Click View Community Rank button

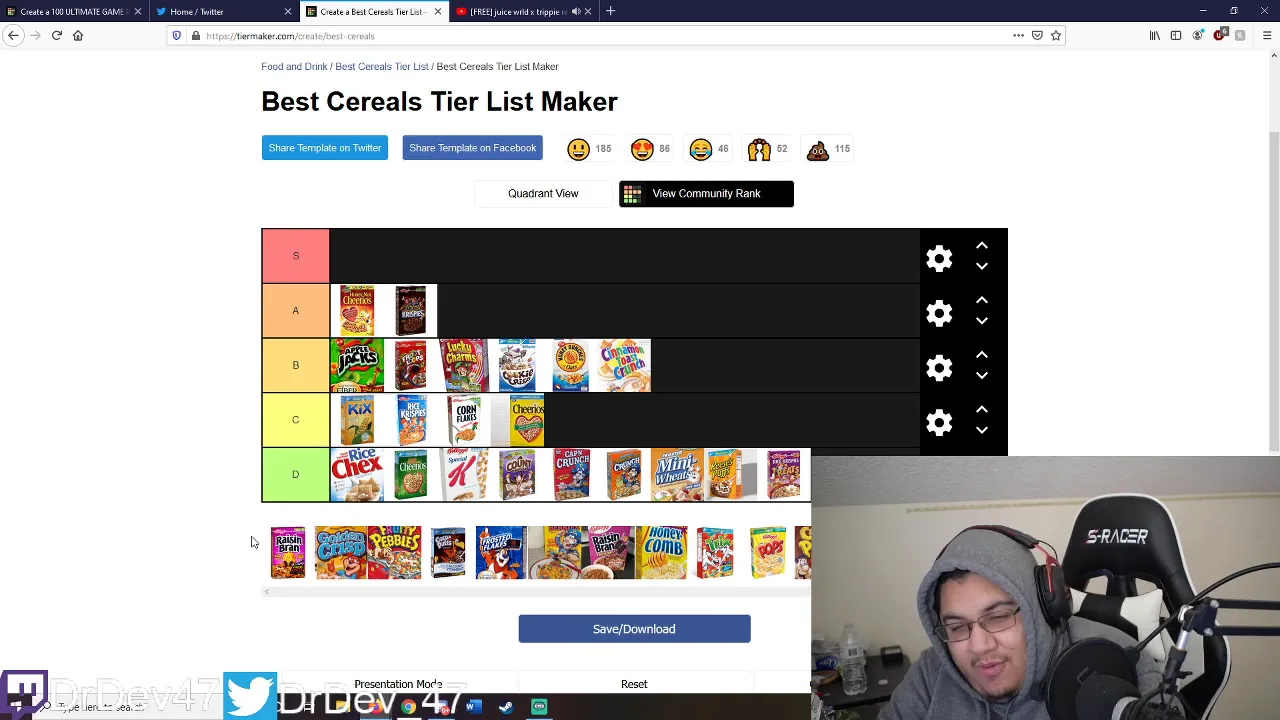click(706, 194)
